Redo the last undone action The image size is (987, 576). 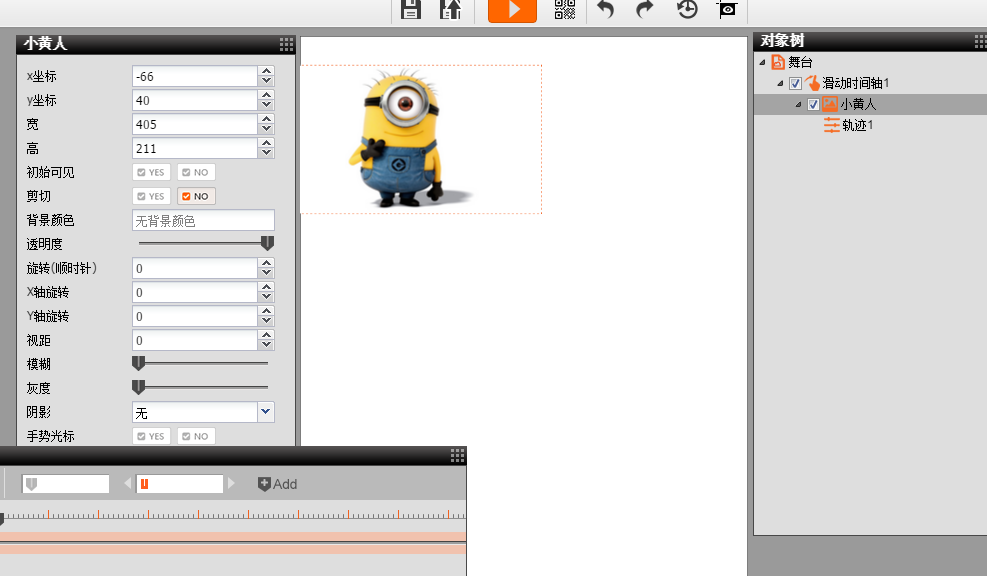point(645,9)
